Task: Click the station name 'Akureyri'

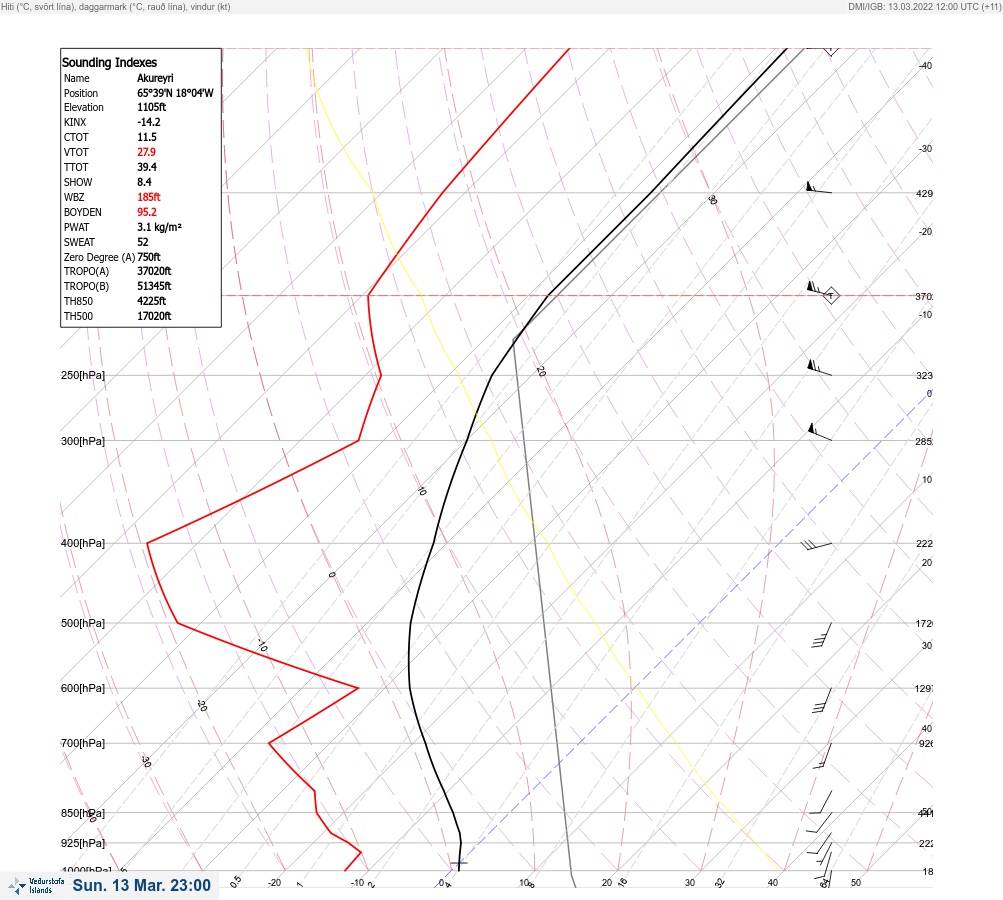Action: click(x=155, y=78)
